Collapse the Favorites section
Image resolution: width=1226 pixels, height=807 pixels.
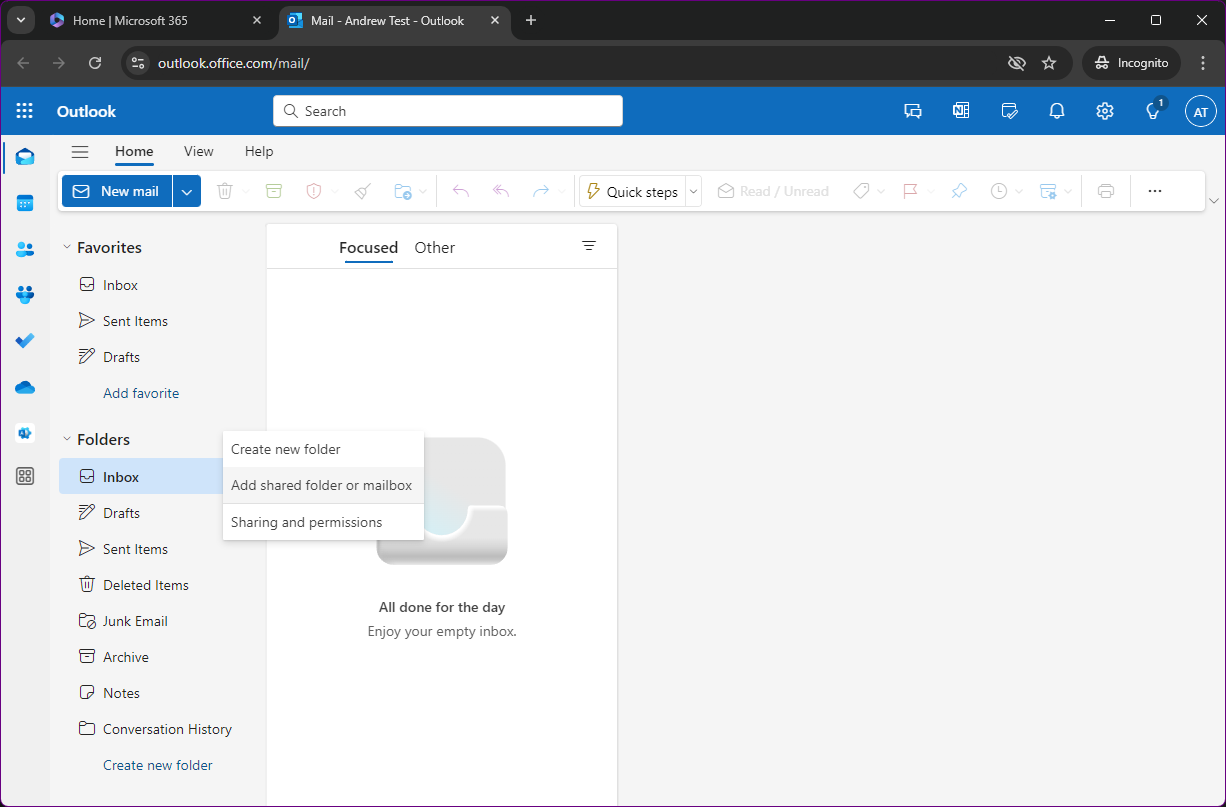point(67,247)
